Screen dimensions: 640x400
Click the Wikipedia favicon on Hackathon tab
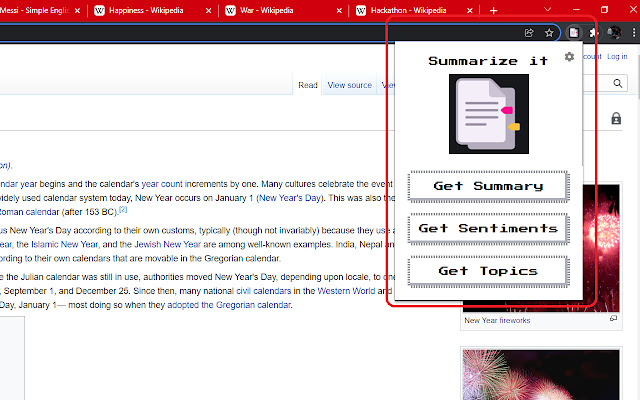[361, 11]
